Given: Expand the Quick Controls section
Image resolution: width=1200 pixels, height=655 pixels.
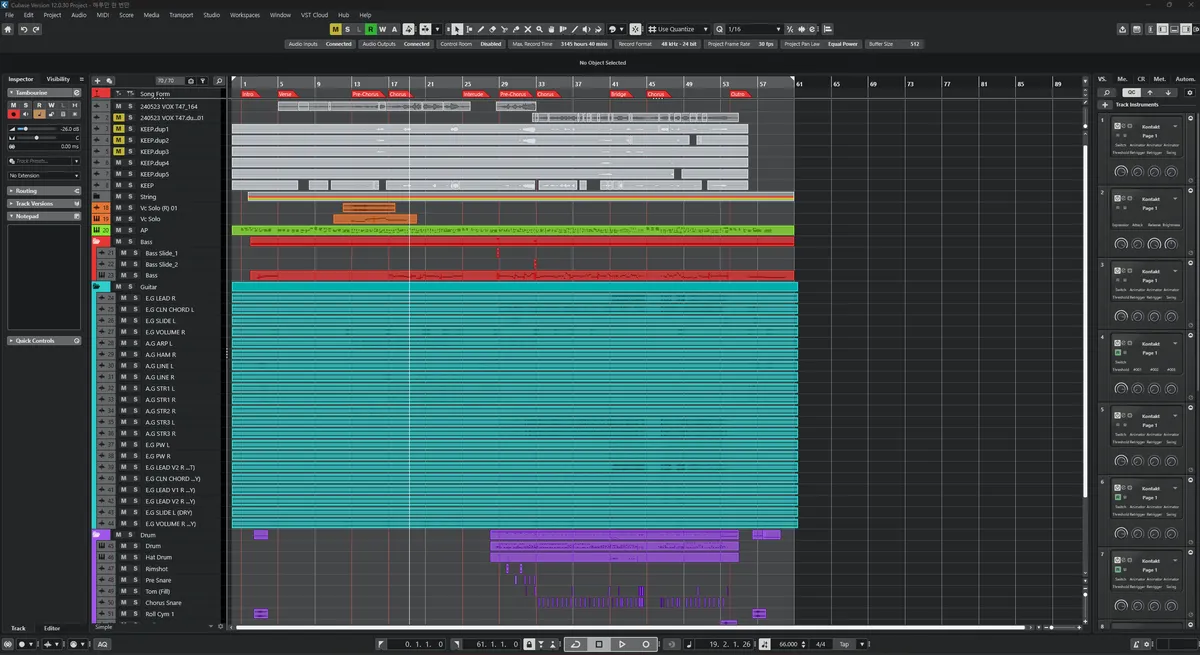Looking at the screenshot, I should click(44, 341).
